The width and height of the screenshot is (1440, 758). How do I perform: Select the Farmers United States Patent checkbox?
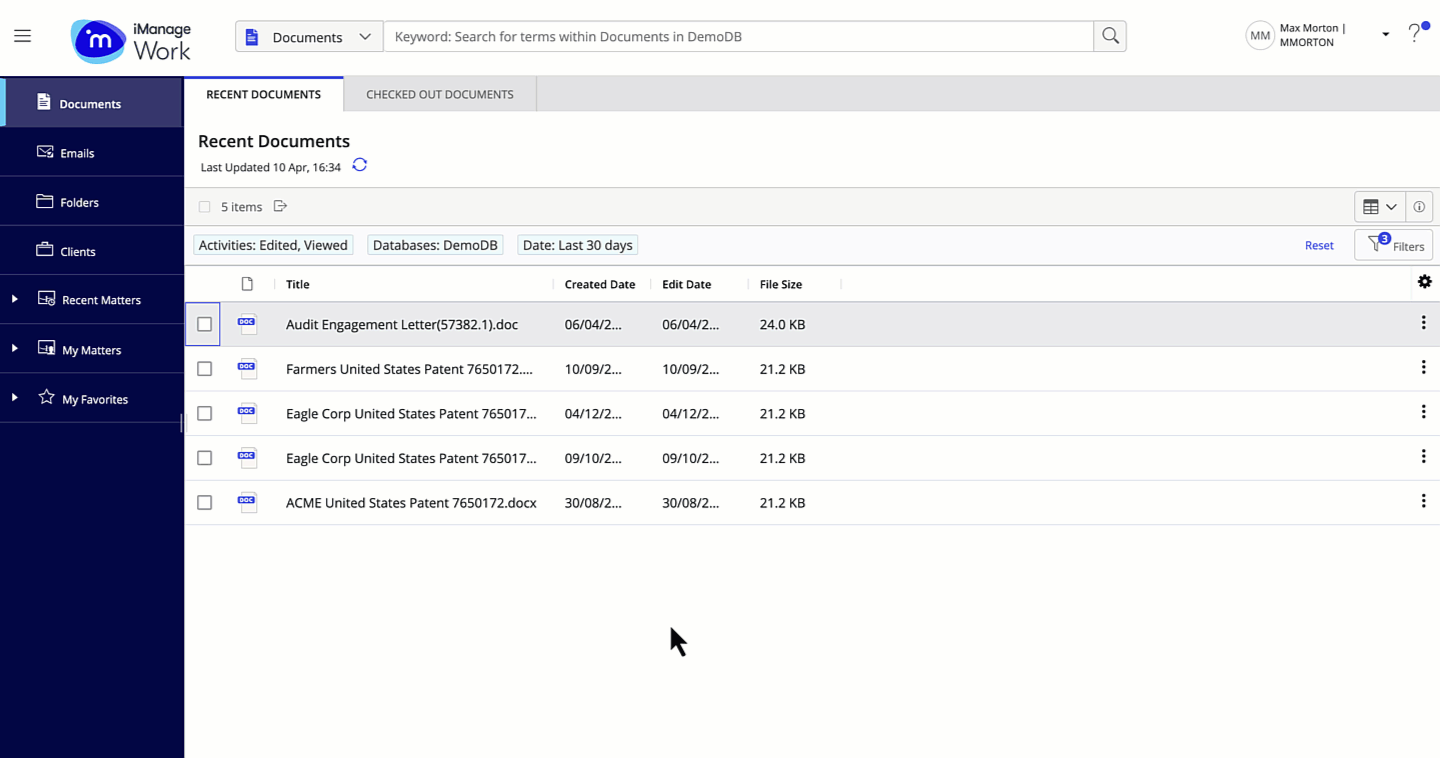pos(205,369)
